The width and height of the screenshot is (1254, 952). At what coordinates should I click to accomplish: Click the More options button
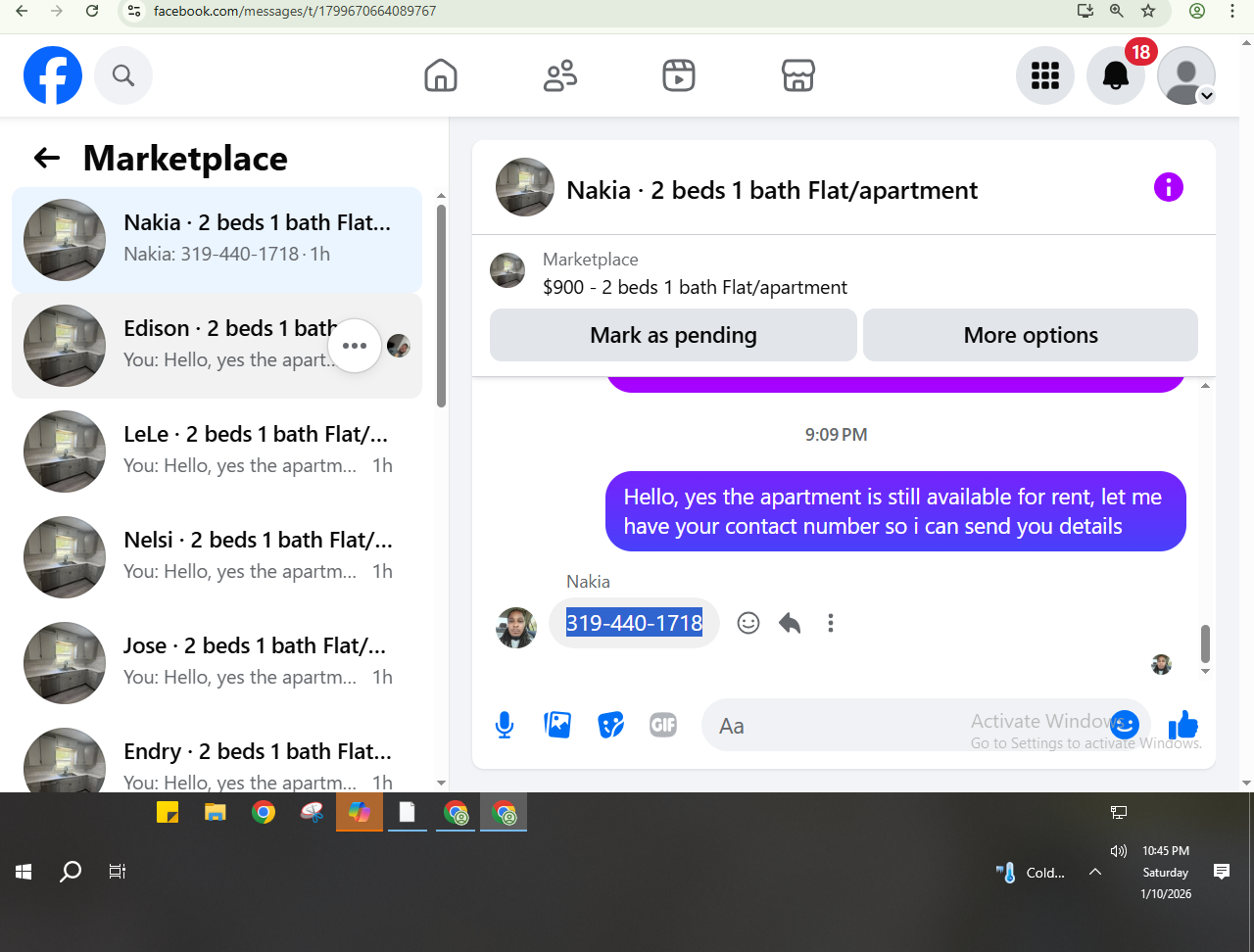[1031, 335]
